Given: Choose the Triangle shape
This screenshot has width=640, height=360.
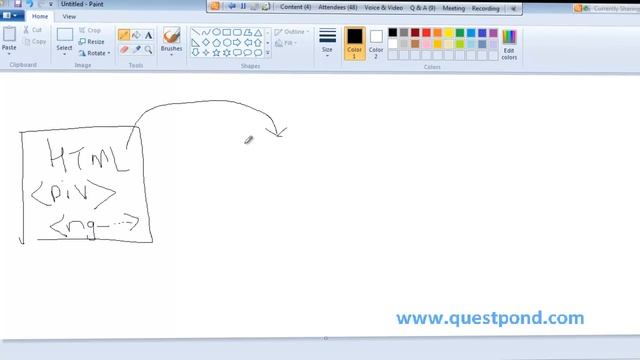Looking at the screenshot, I should tap(258, 32).
